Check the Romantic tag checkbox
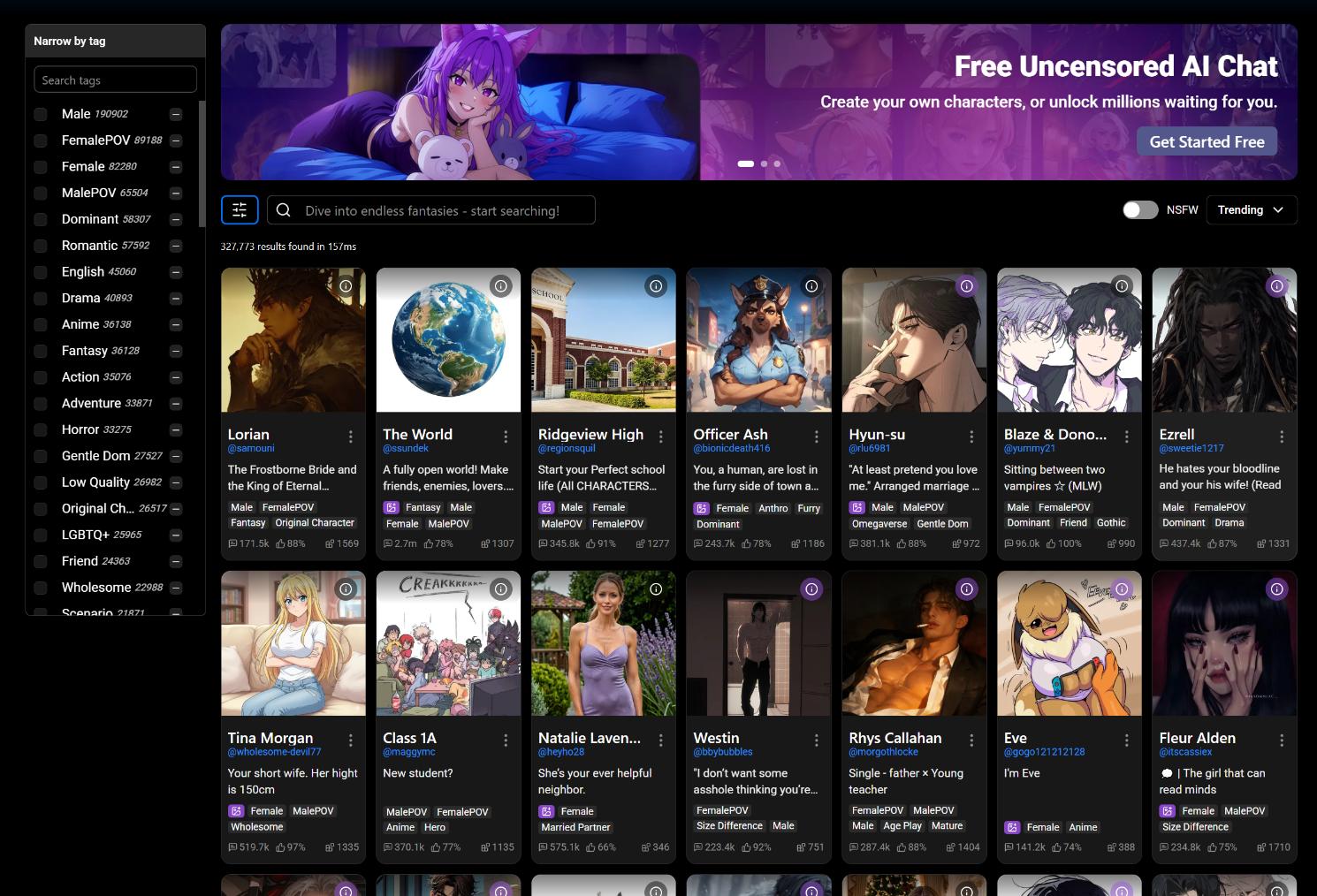This screenshot has height=896, width=1317. [41, 246]
